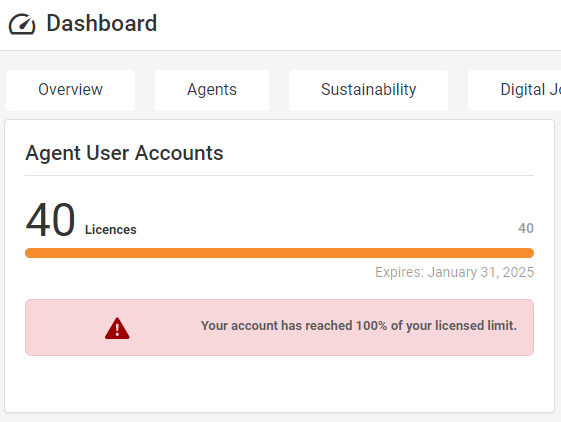Select the Sustainability tab
Image resolution: width=561 pixels, height=422 pixels.
click(x=369, y=90)
